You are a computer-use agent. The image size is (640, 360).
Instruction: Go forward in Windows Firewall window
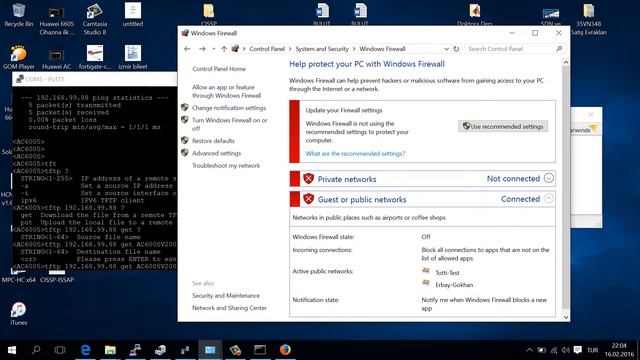(x=202, y=49)
